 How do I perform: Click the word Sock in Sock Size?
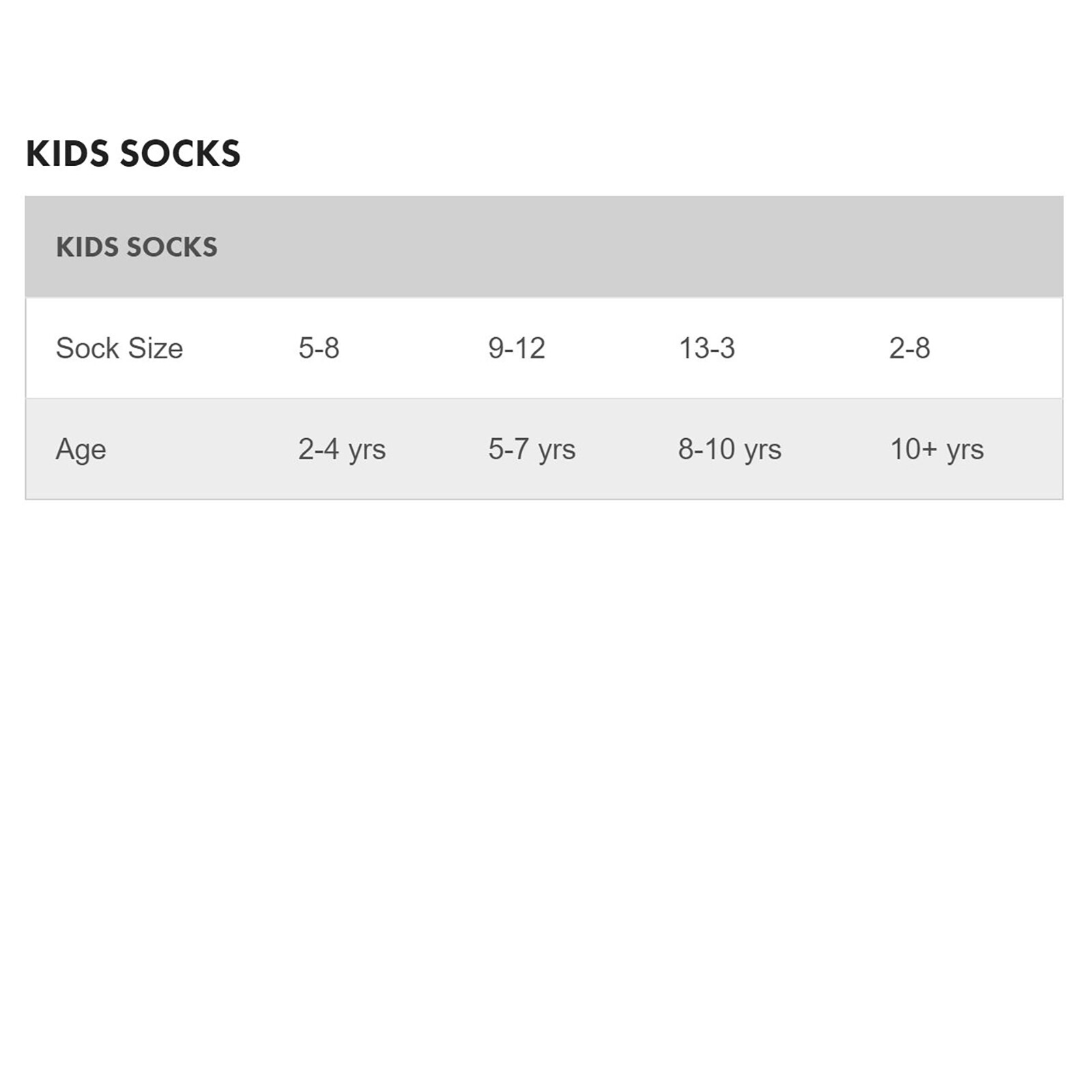coord(88,348)
